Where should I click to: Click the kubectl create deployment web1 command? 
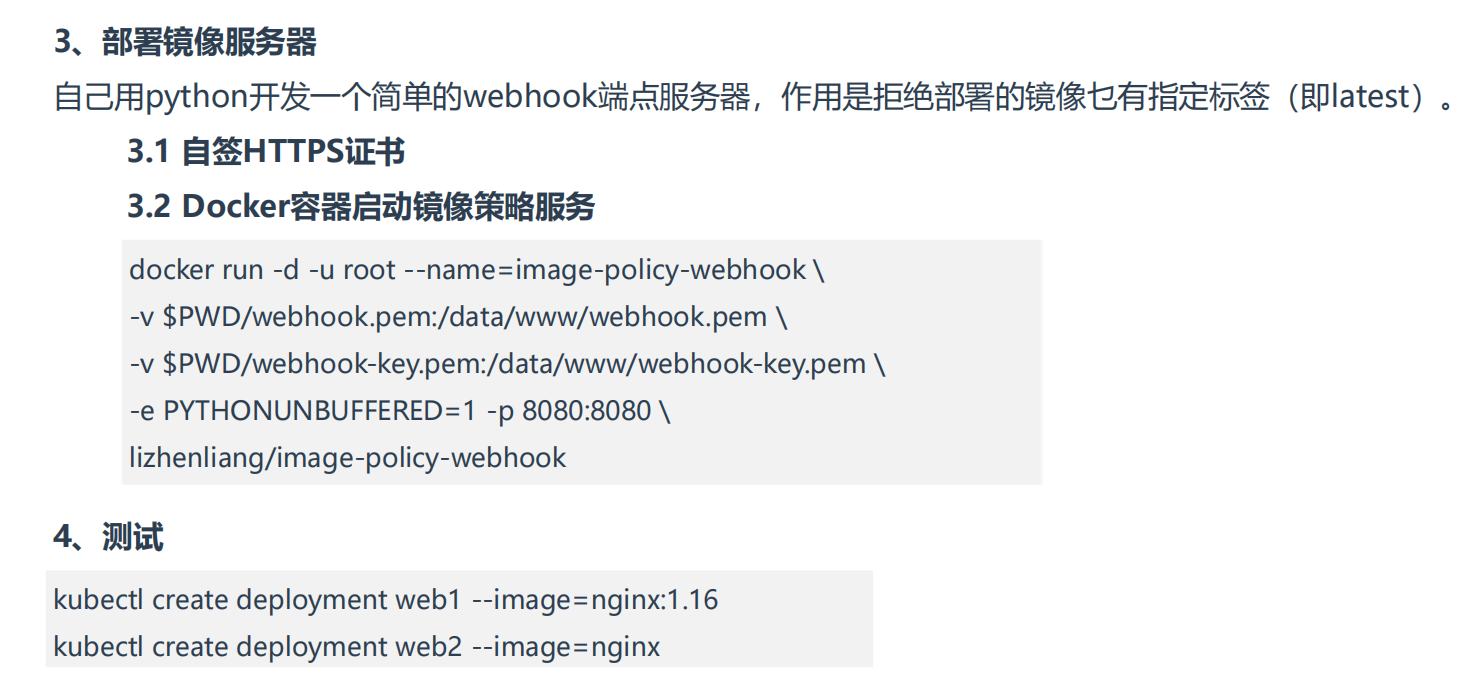(x=386, y=600)
